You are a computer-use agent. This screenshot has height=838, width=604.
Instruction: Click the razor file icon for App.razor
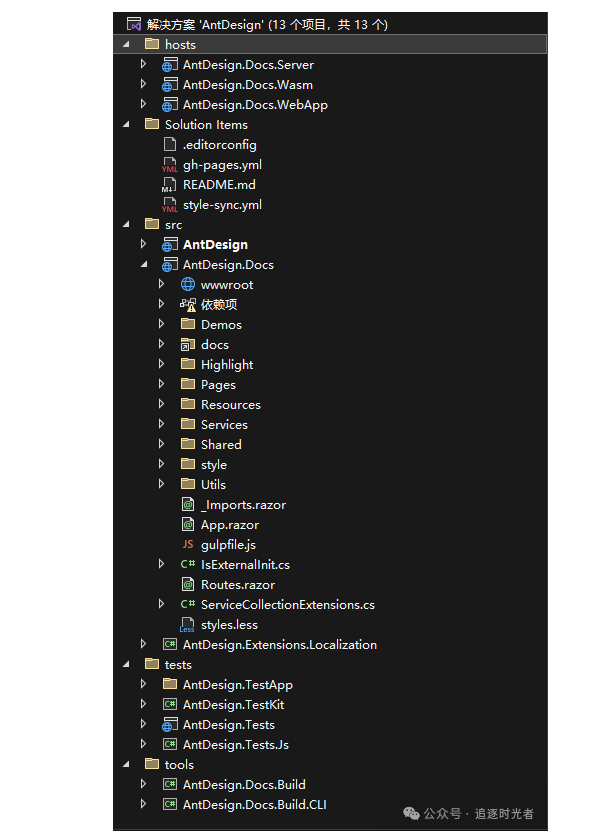[x=187, y=525]
